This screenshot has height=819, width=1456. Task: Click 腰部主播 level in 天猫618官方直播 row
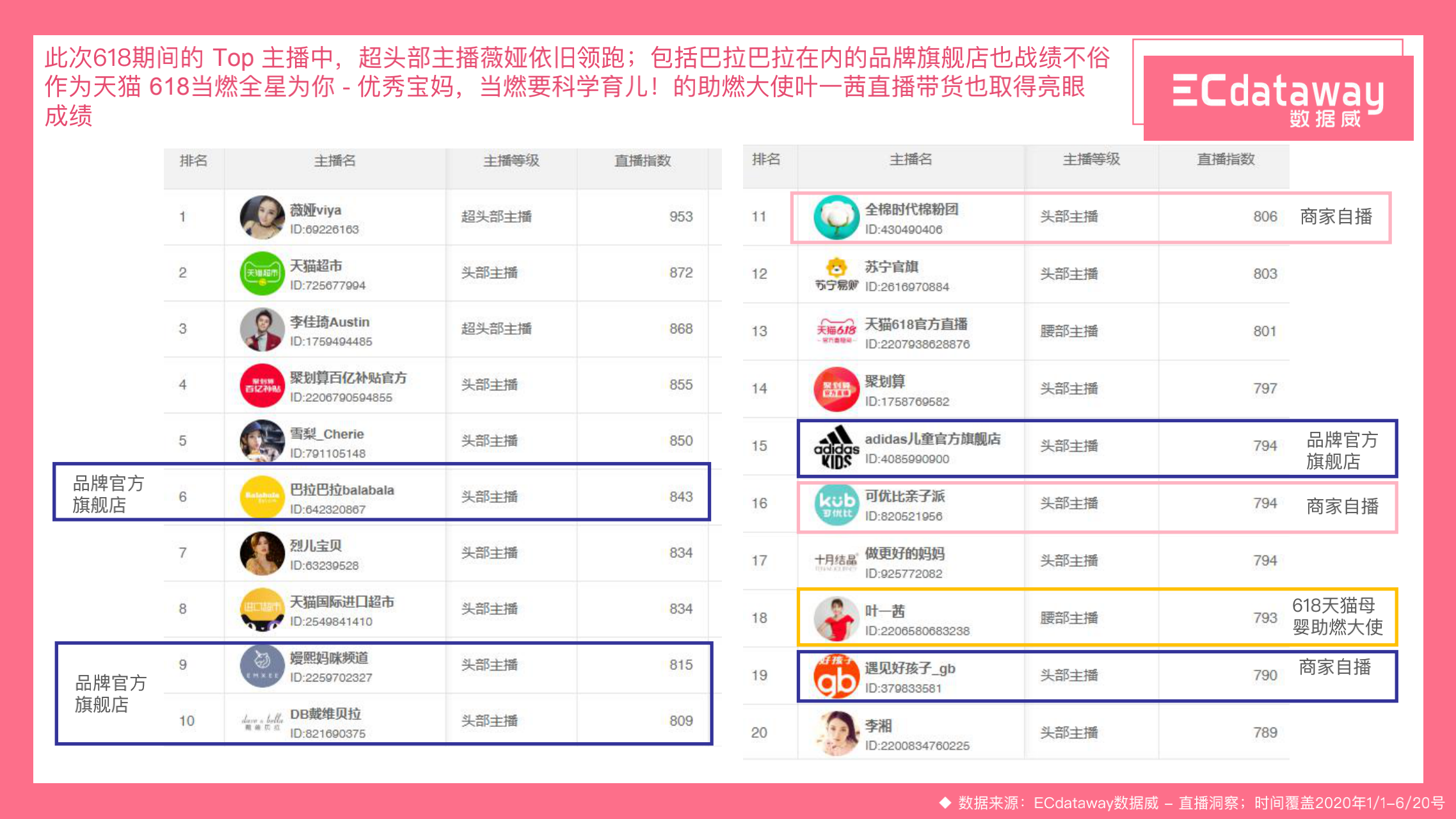click(1069, 331)
